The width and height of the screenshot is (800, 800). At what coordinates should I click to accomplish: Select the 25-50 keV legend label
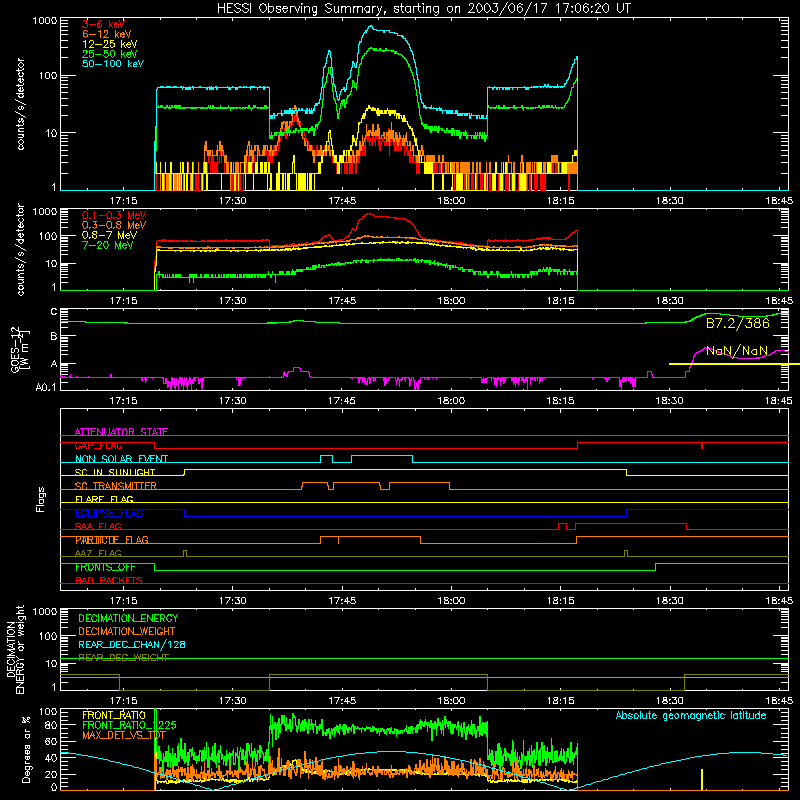point(110,54)
